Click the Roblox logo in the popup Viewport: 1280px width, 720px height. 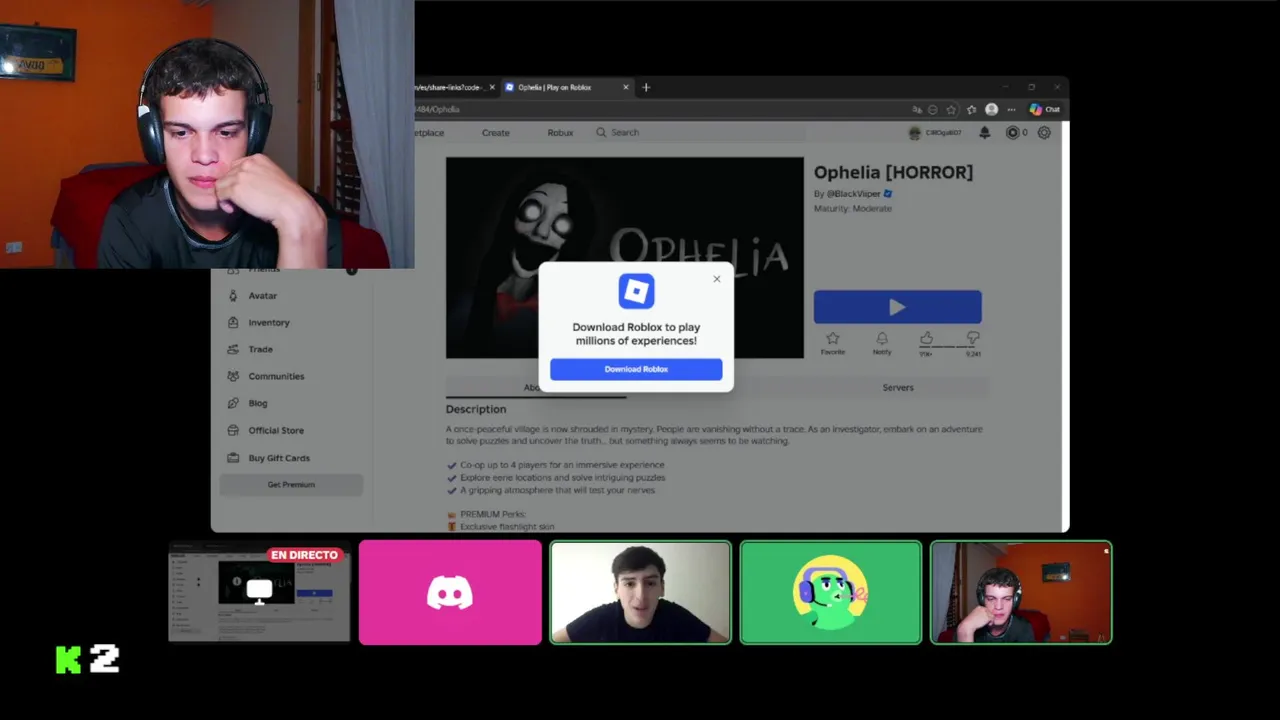pyautogui.click(x=636, y=291)
